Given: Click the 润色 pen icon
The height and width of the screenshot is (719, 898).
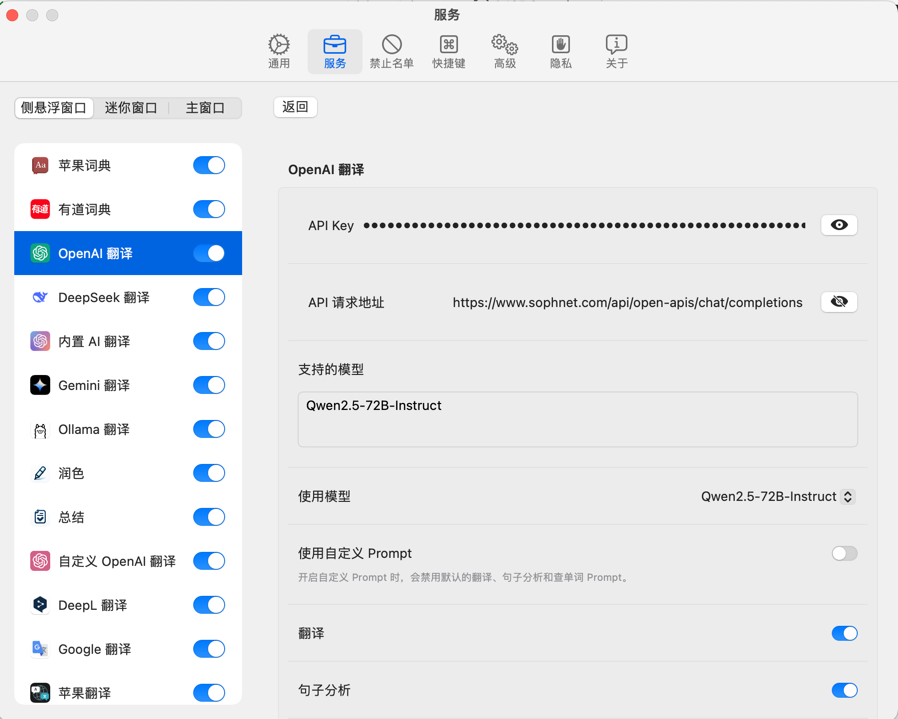Looking at the screenshot, I should (40, 473).
